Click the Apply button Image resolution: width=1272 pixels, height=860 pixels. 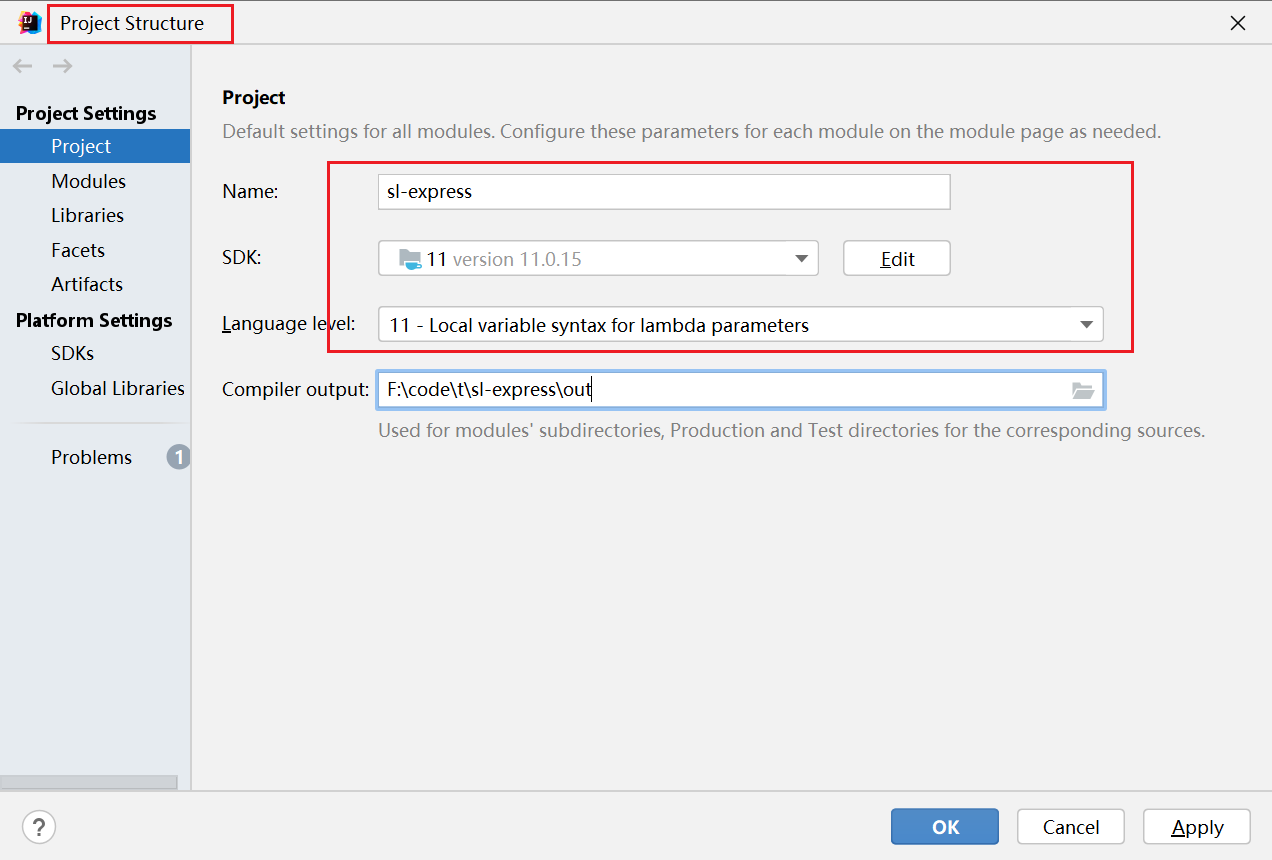pyautogui.click(x=1196, y=827)
